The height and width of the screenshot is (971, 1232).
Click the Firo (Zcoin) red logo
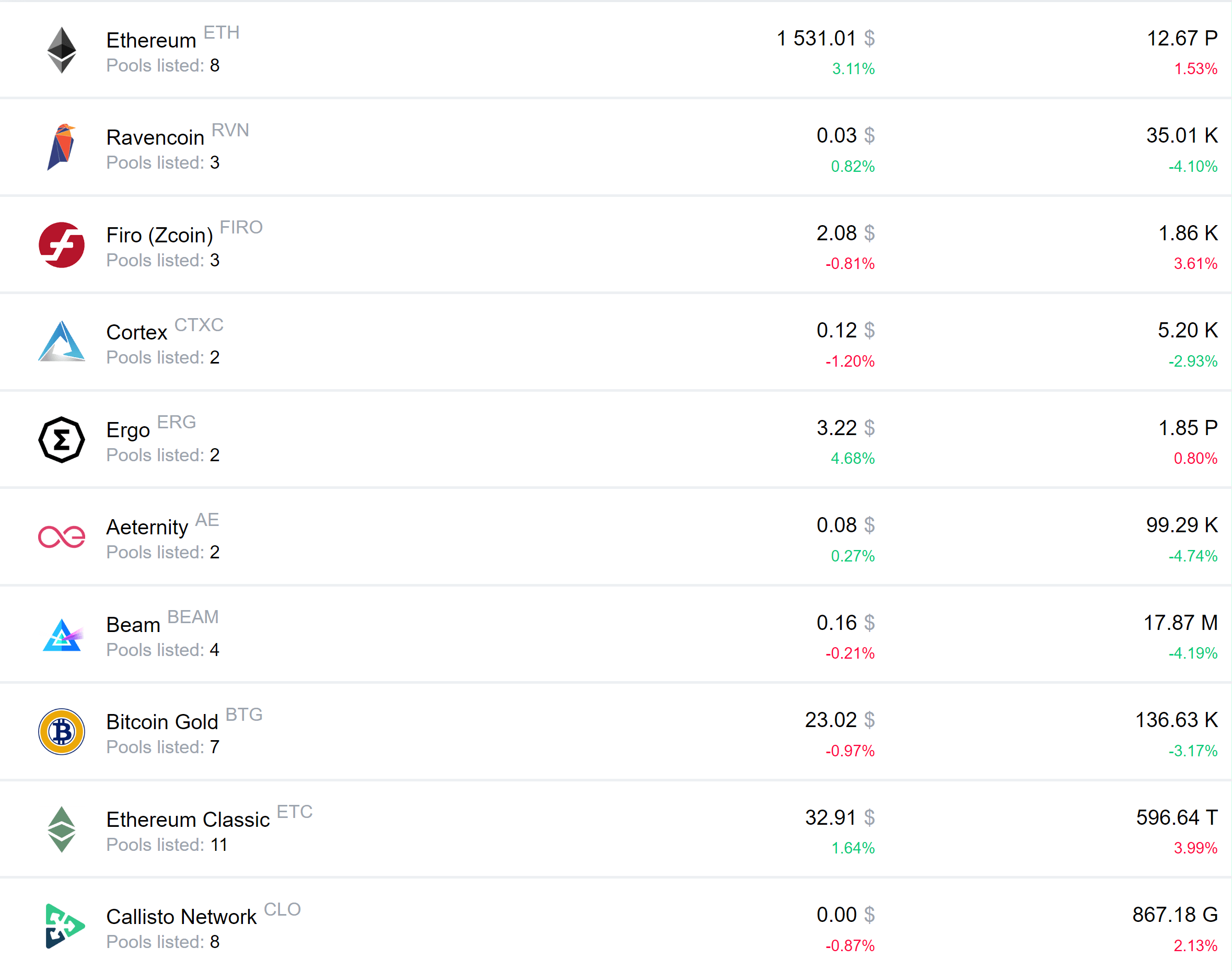[x=62, y=244]
